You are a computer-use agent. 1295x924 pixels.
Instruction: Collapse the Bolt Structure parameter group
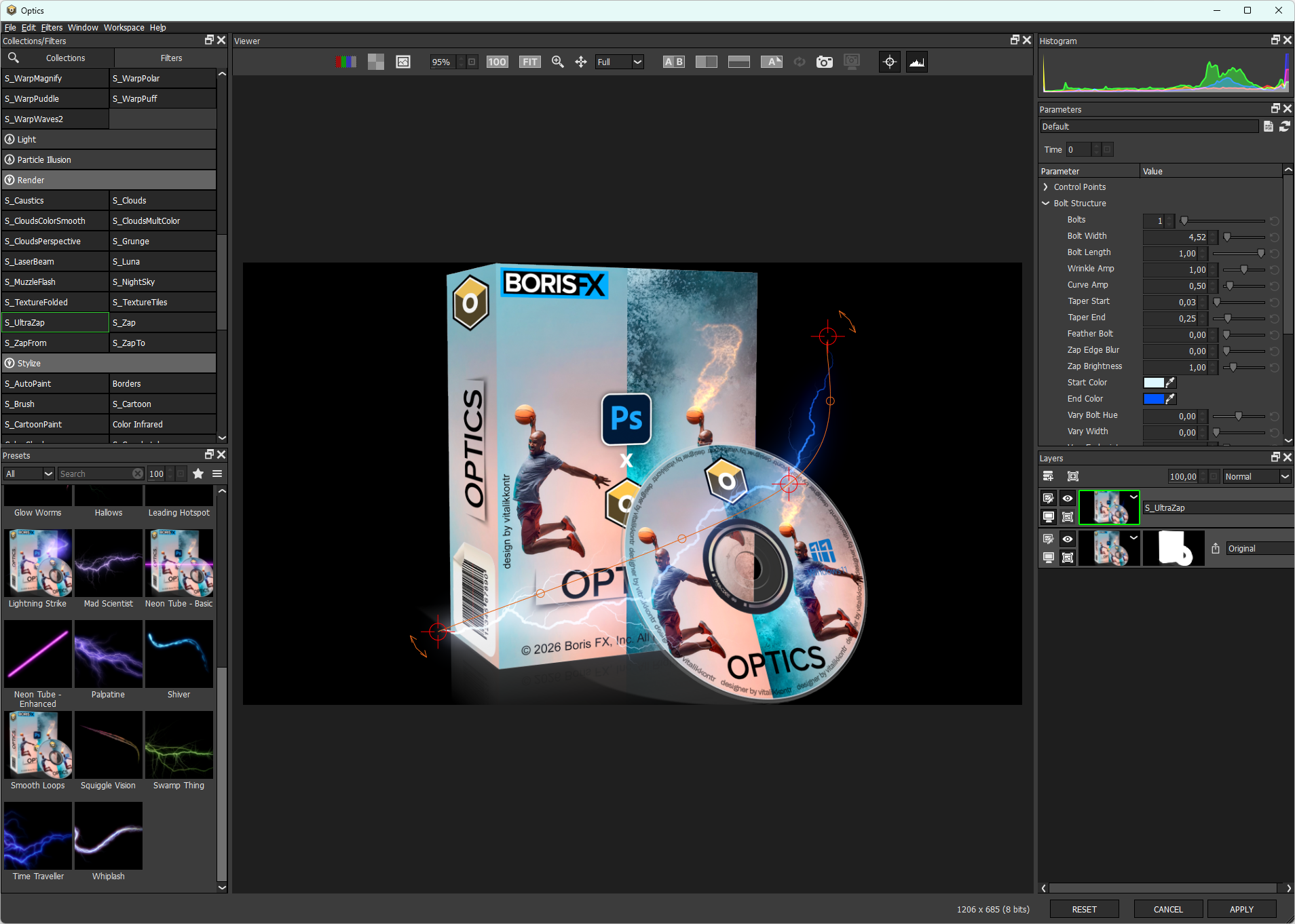[1046, 204]
